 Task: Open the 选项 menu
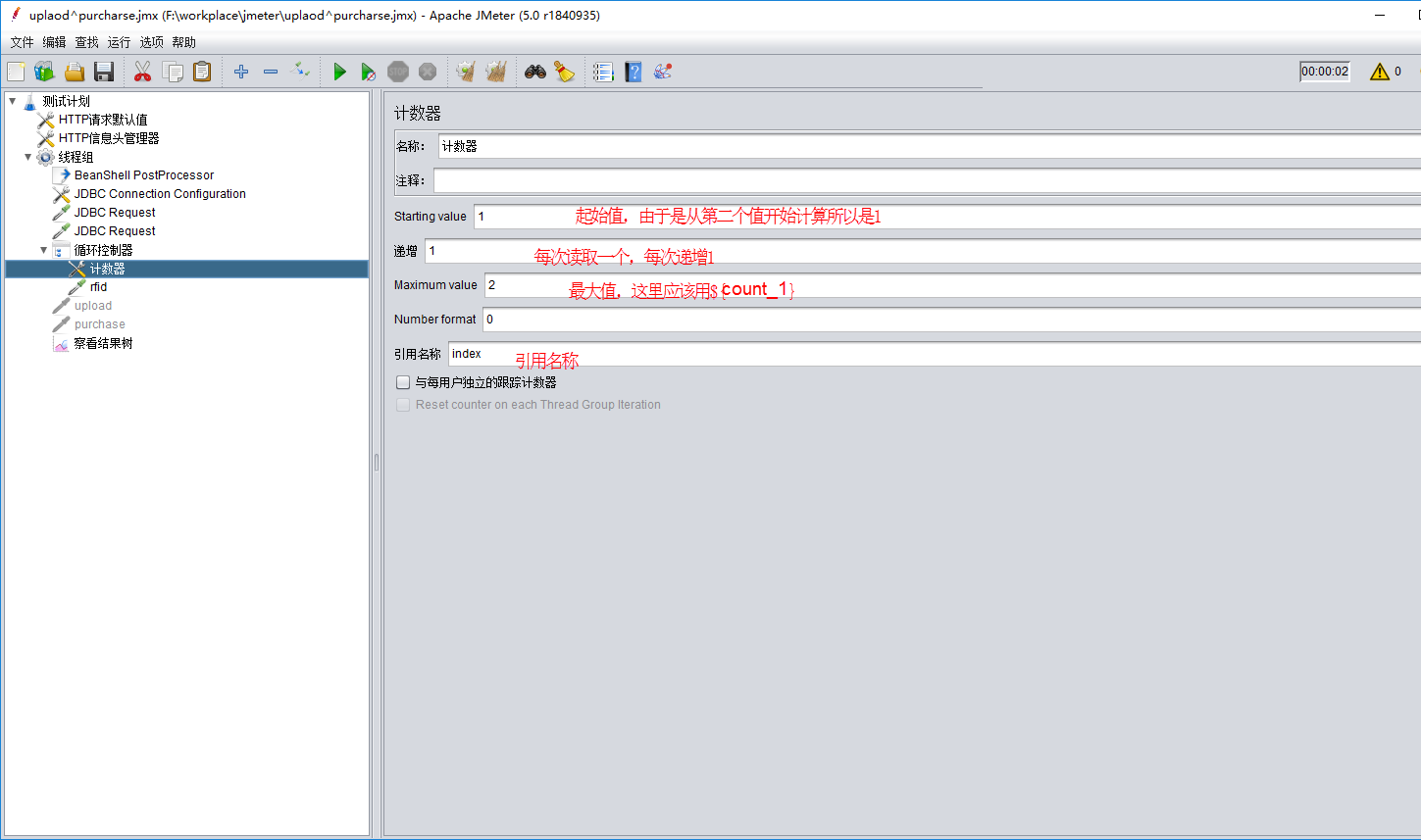coord(151,42)
